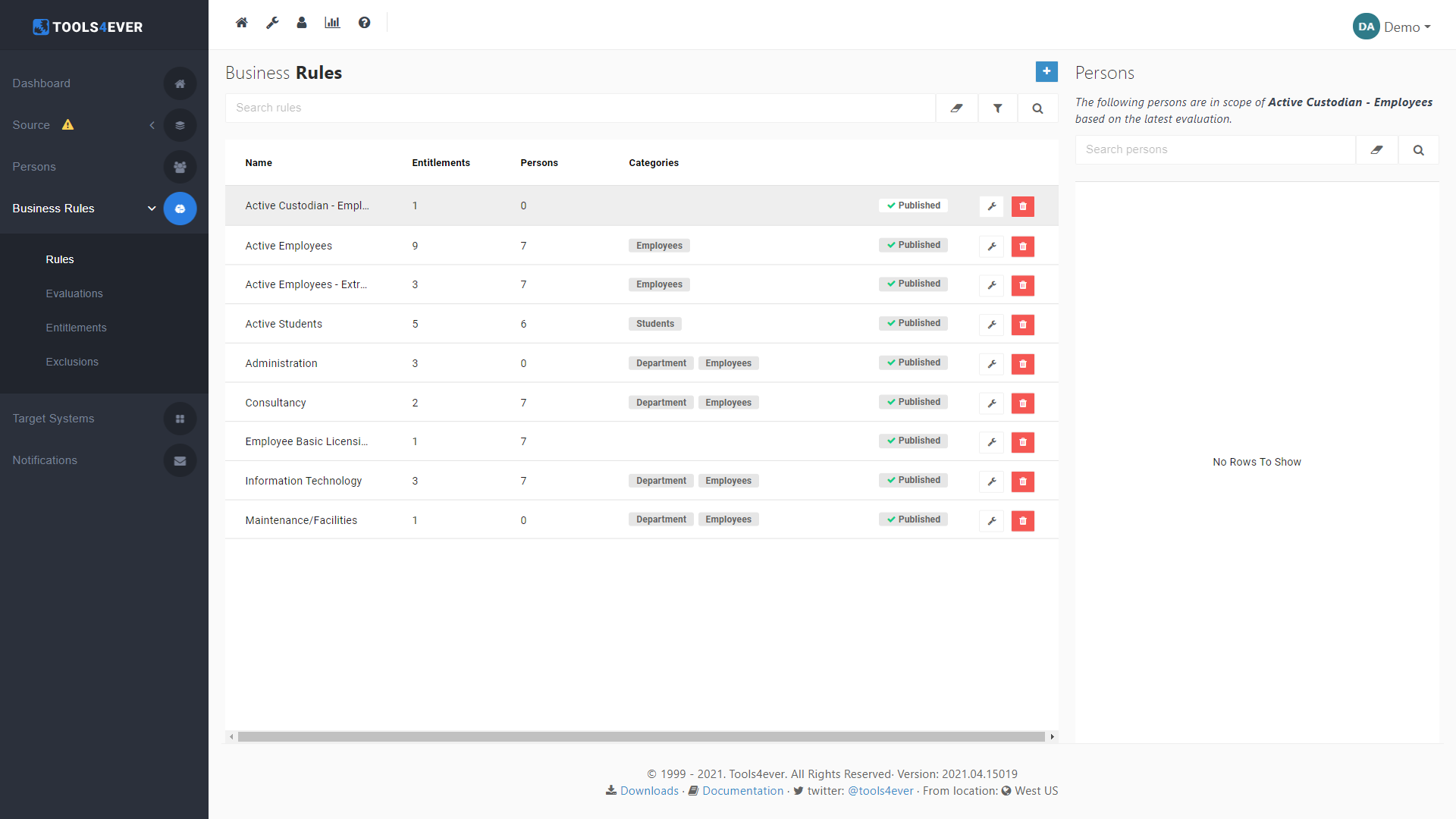The image size is (1456, 819).
Task: Click the Target Systems sidebar icon
Action: 180,419
